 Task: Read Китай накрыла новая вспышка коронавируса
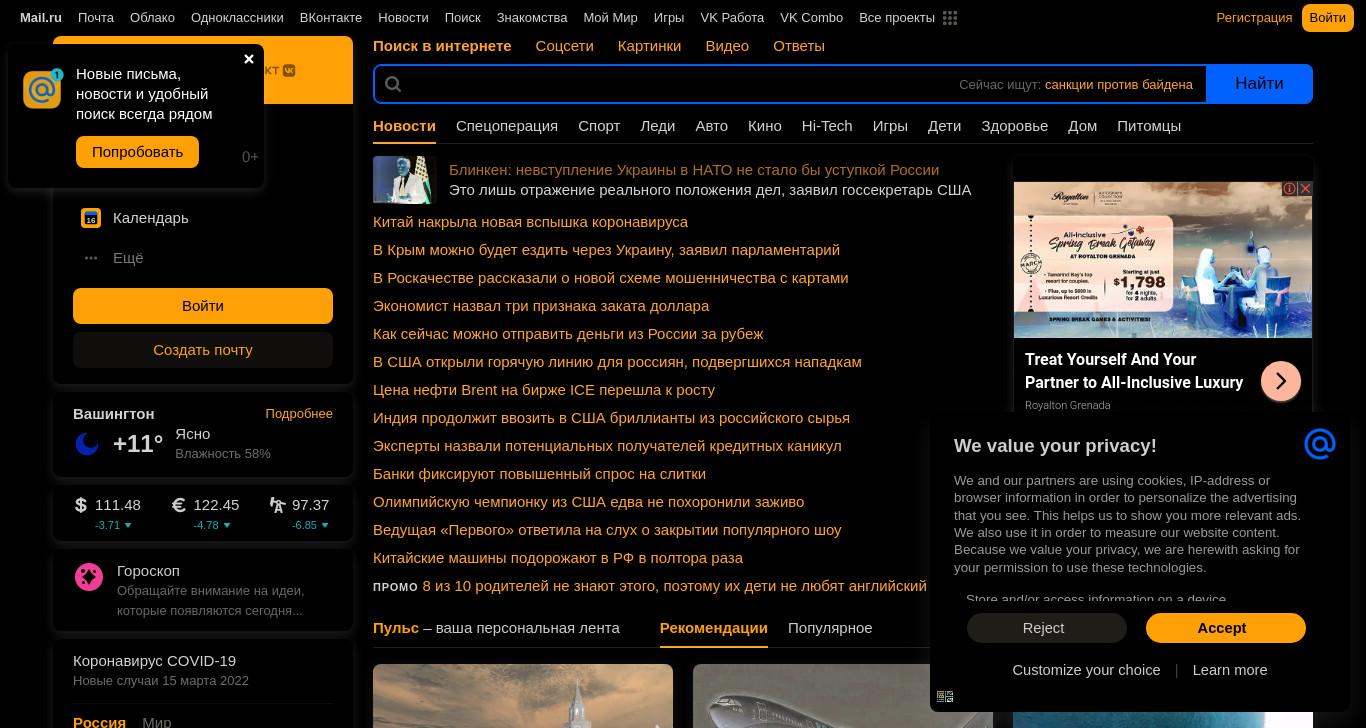pyautogui.click(x=530, y=222)
